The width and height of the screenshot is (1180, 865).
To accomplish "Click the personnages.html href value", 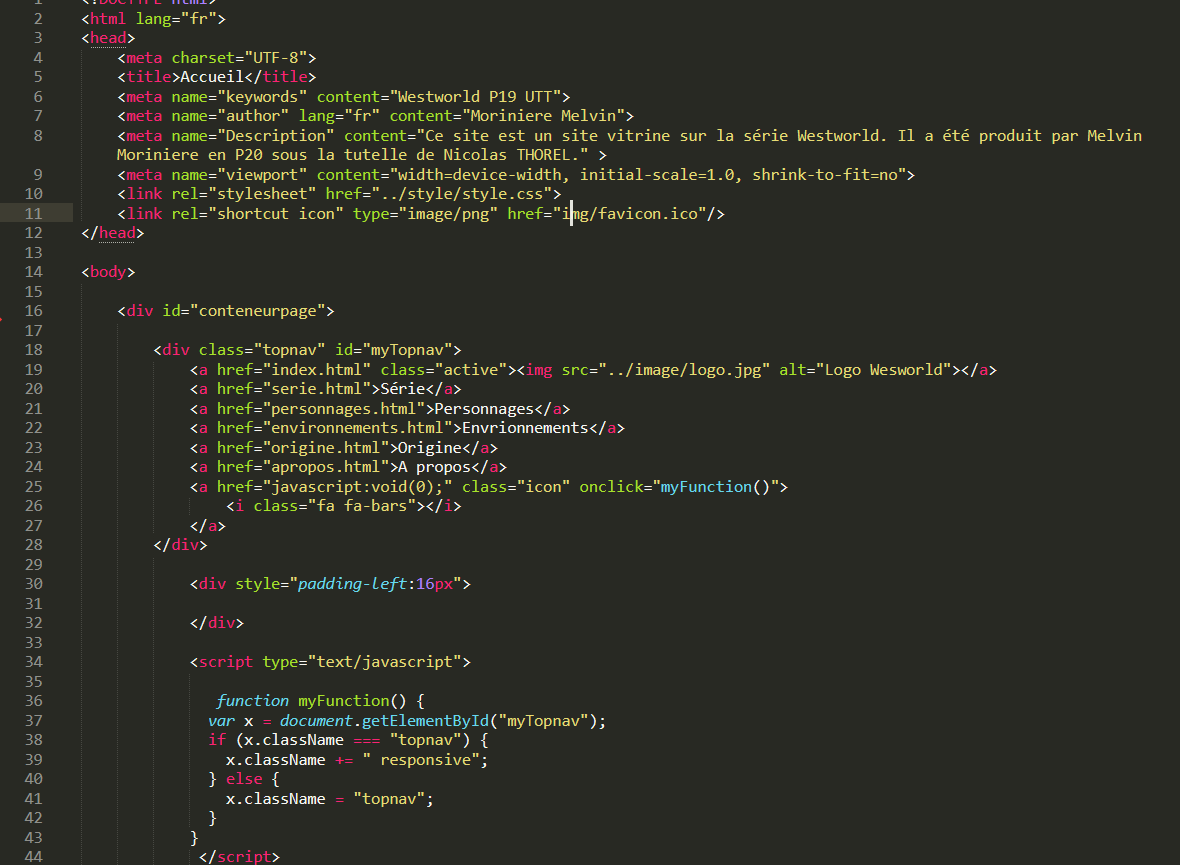I will click(x=344, y=408).
